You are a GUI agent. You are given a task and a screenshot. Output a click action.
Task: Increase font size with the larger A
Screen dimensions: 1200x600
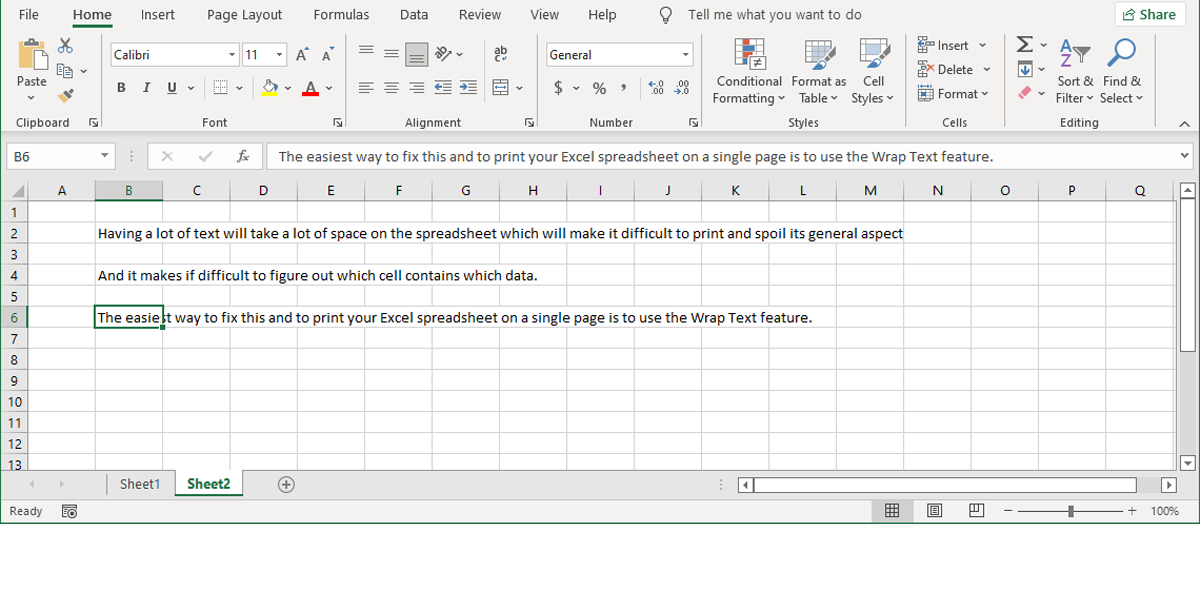(x=302, y=55)
